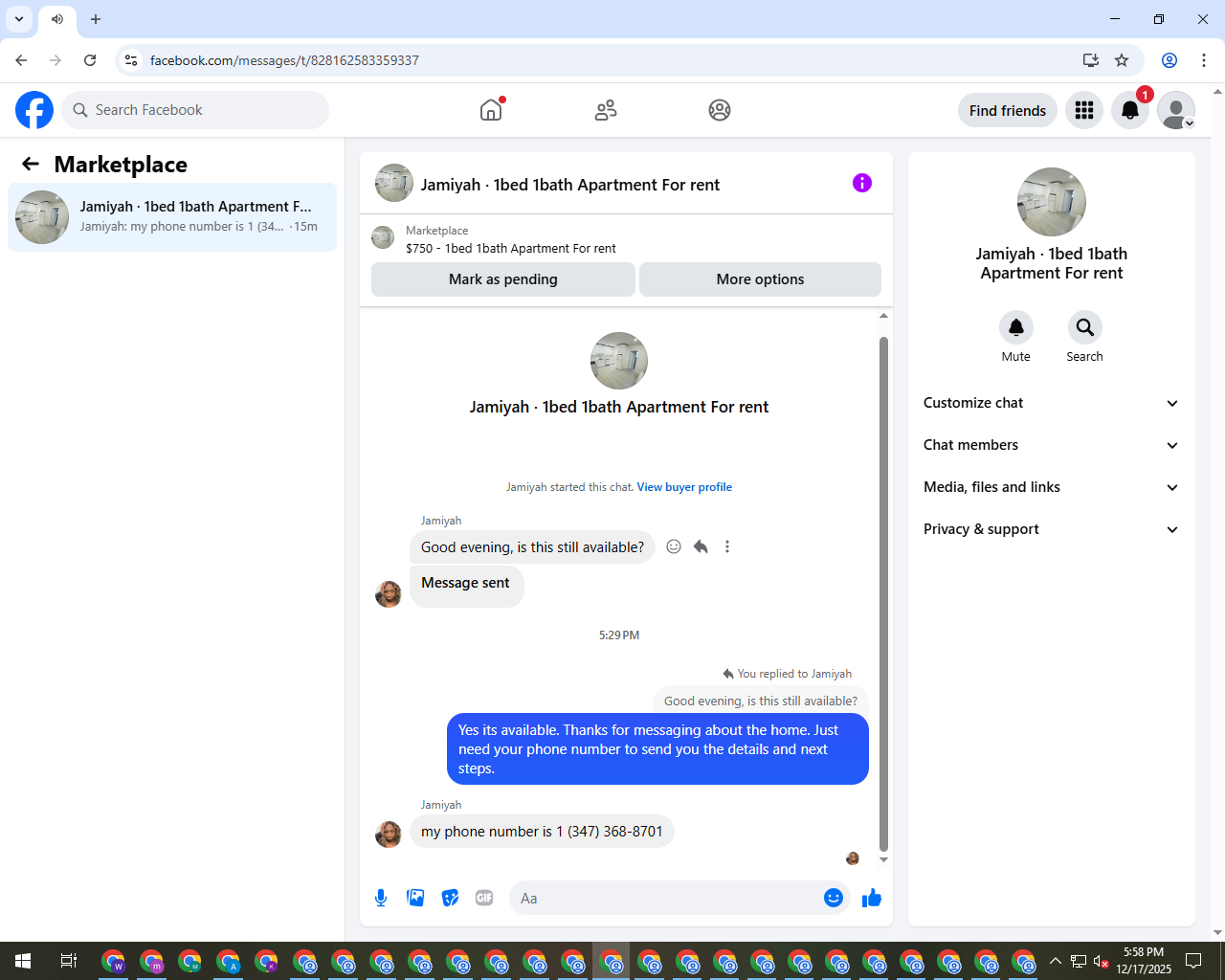Bookmark this page with the star icon

pyautogui.click(x=1122, y=60)
